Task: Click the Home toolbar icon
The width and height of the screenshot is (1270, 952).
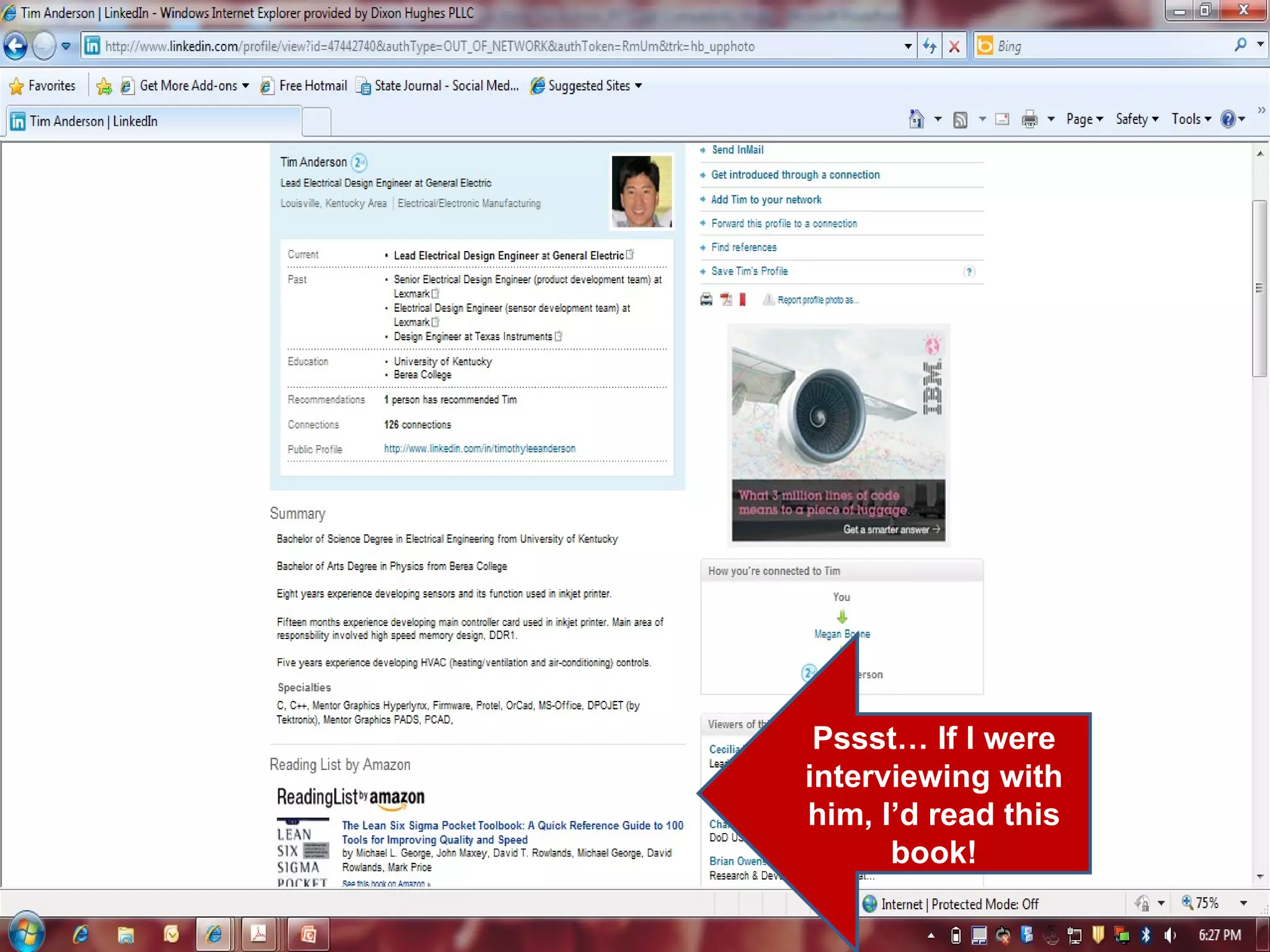Action: (x=916, y=119)
